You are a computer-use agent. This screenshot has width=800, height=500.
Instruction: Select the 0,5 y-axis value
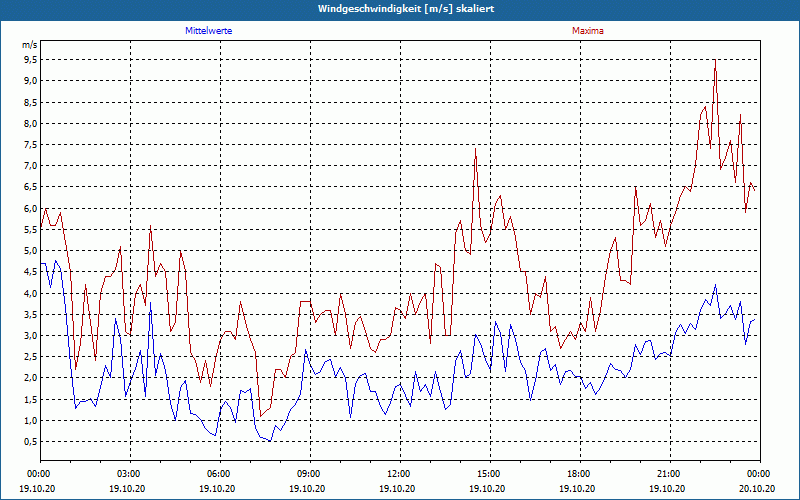click(30, 442)
